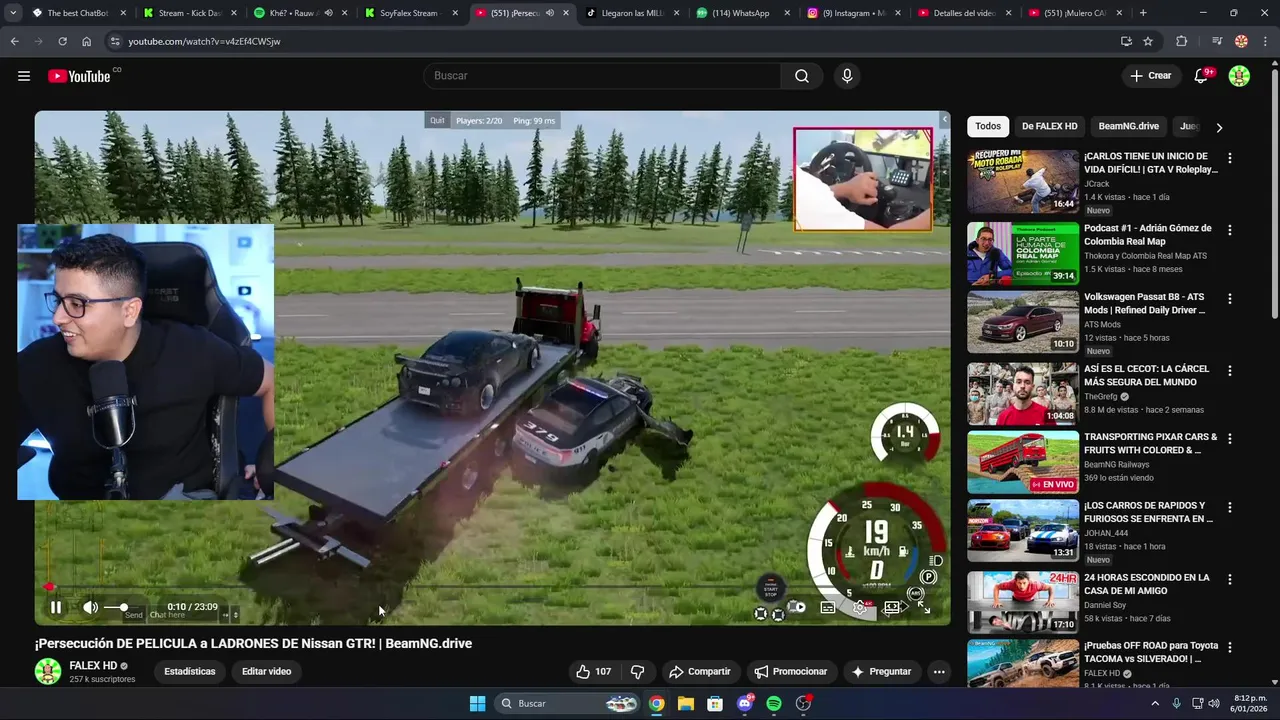Screen dimensions: 1280x720
Task: Enter fullscreen mode
Action: 924,607
